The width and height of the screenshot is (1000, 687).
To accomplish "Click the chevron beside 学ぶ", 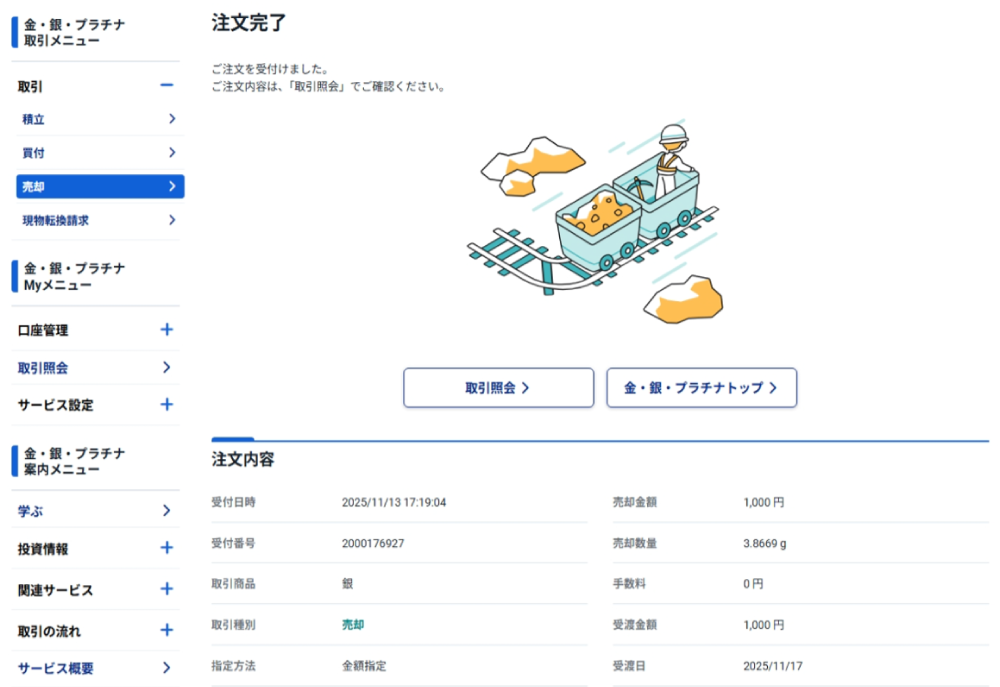I will coord(167,511).
